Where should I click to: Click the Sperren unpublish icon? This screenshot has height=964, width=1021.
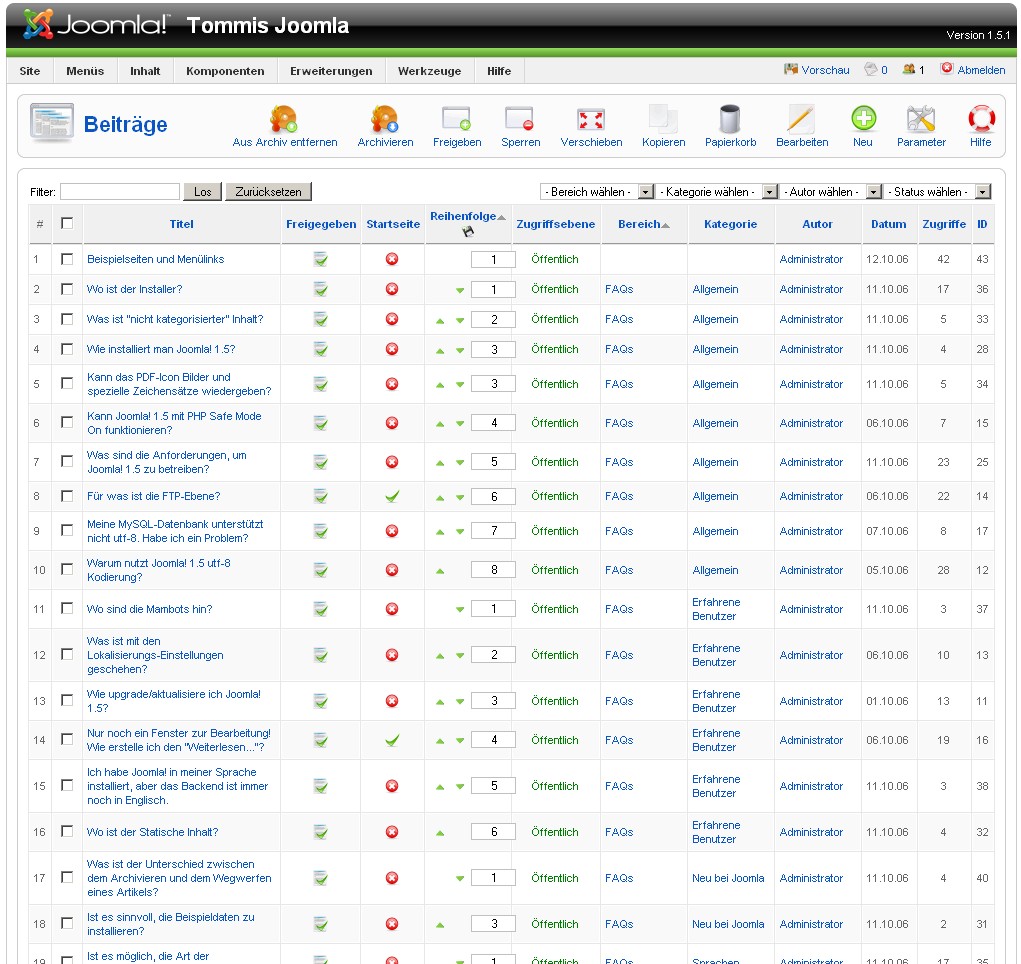[x=520, y=121]
